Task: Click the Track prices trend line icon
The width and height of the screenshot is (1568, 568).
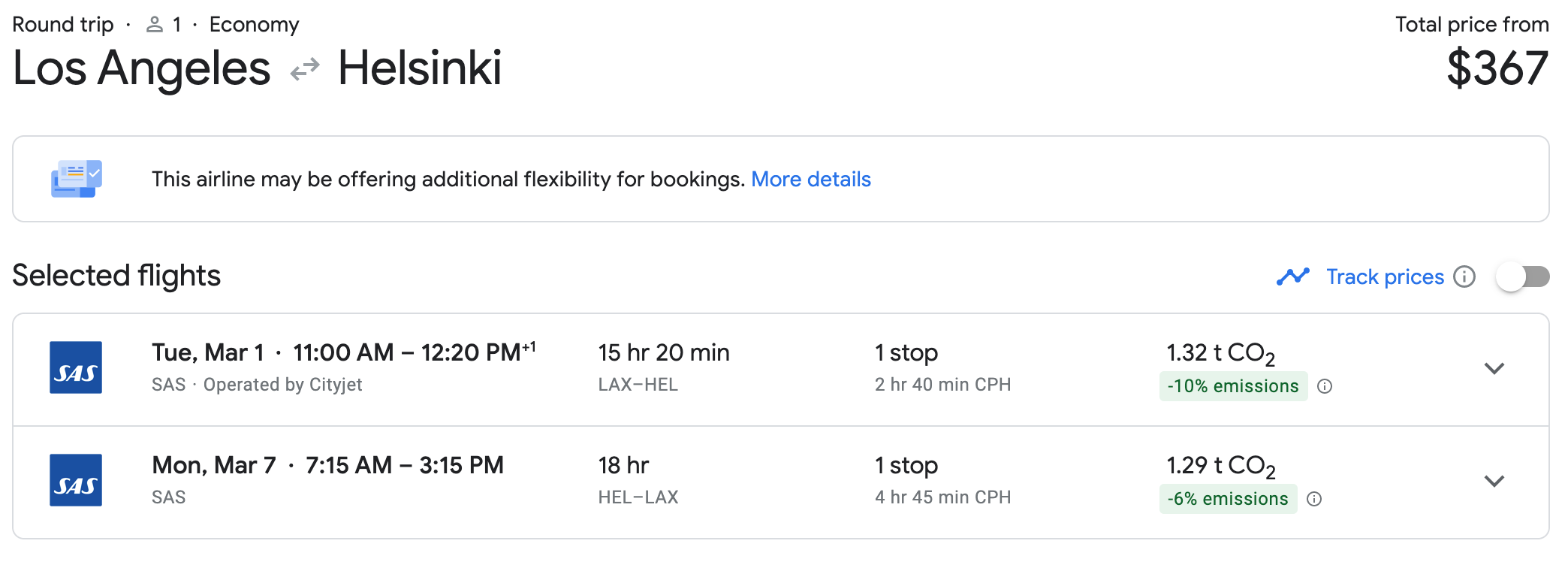Action: 1292,276
